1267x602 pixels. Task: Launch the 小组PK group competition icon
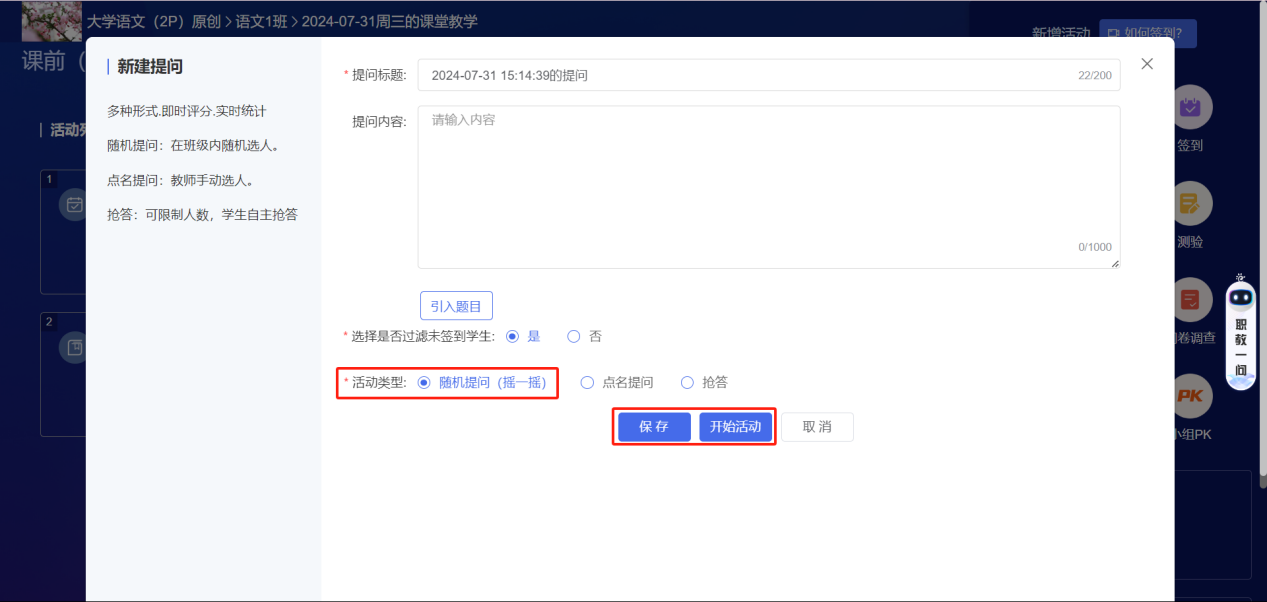pyautogui.click(x=1190, y=396)
